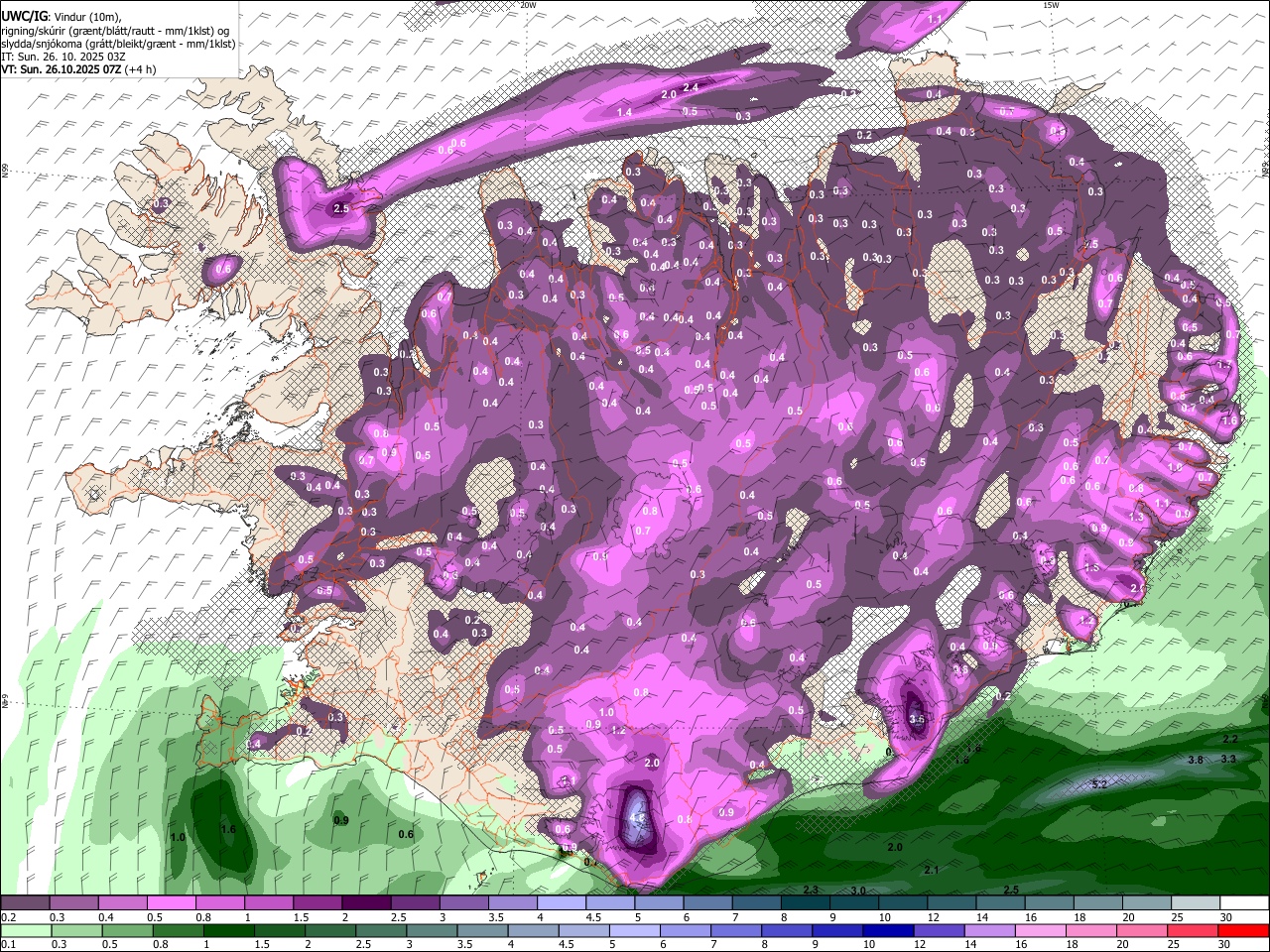Click the '2.3' rain value on the map
The height and width of the screenshot is (952, 1270).
(x=811, y=890)
